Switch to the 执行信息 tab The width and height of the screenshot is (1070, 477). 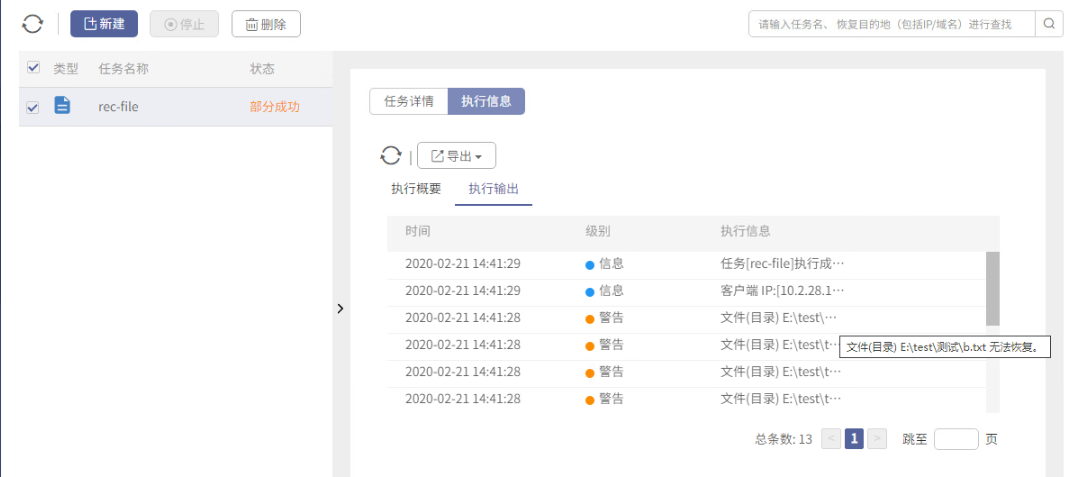point(487,102)
